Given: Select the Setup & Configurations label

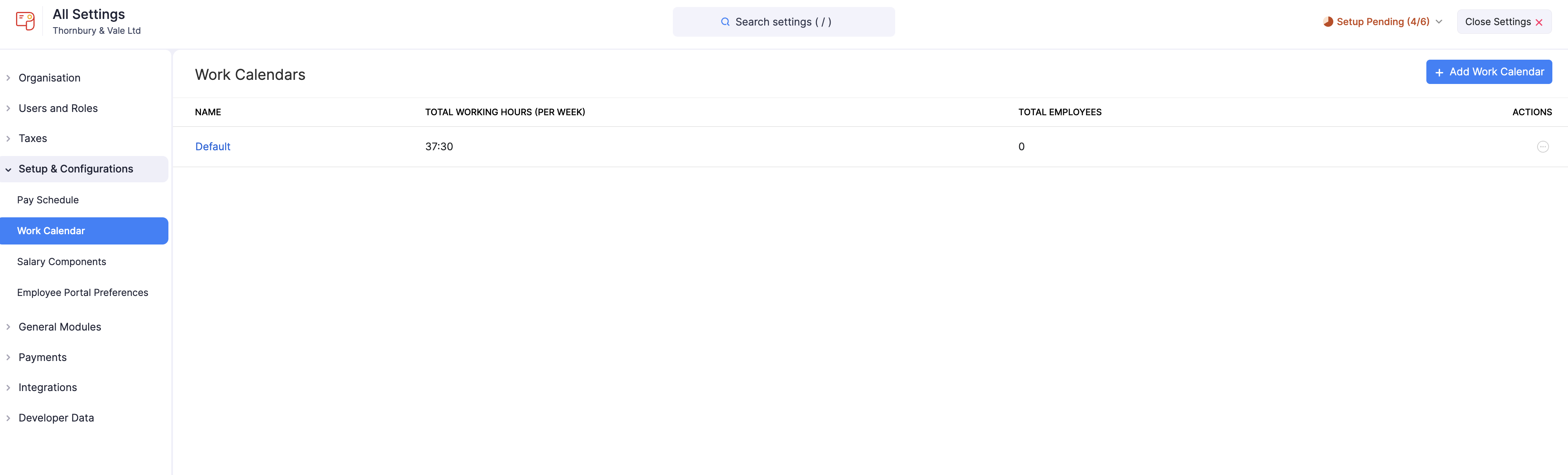Looking at the screenshot, I should (75, 169).
